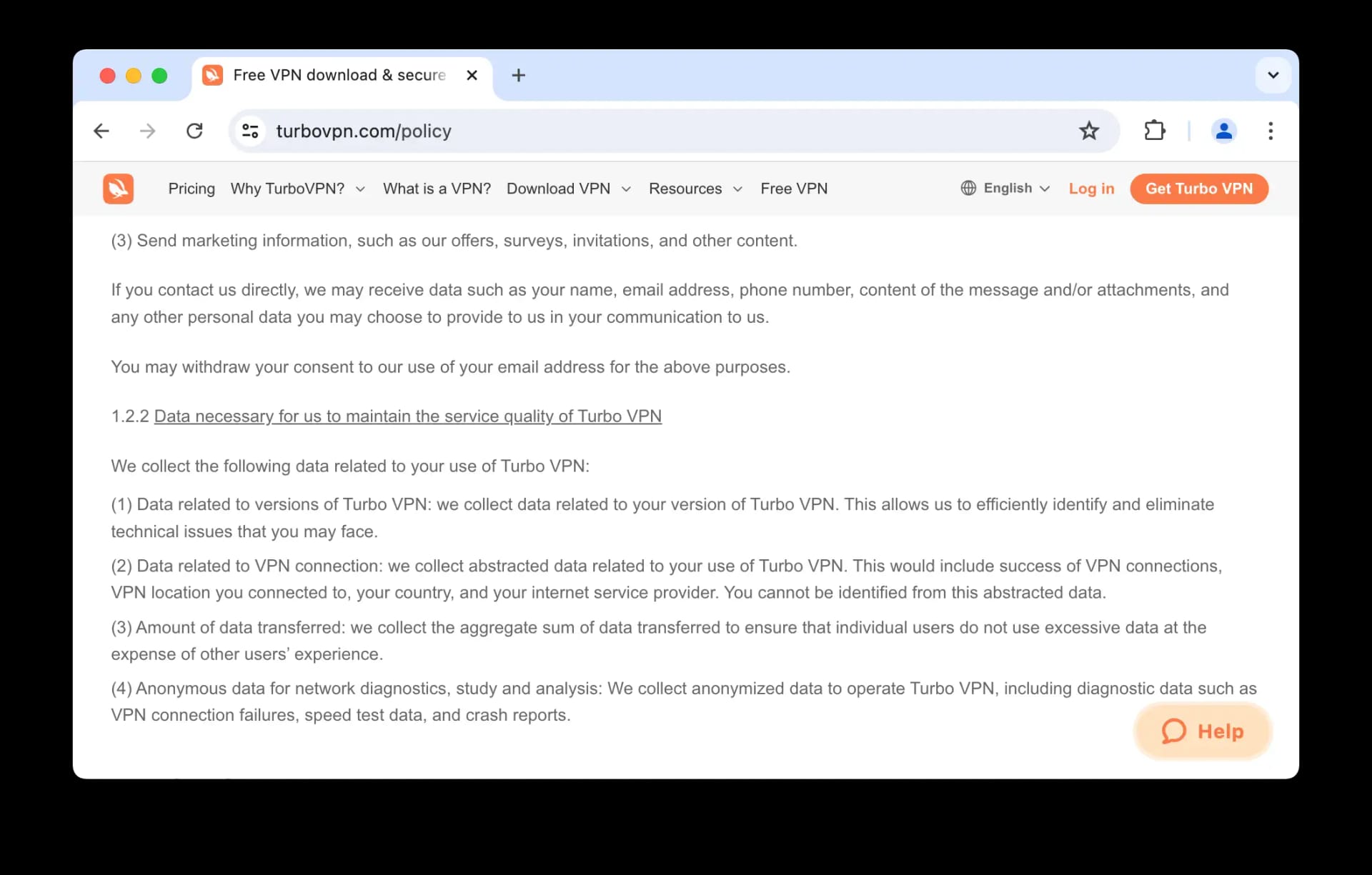Click the TurboVPN bird logo icon
The height and width of the screenshot is (875, 1372).
(118, 188)
